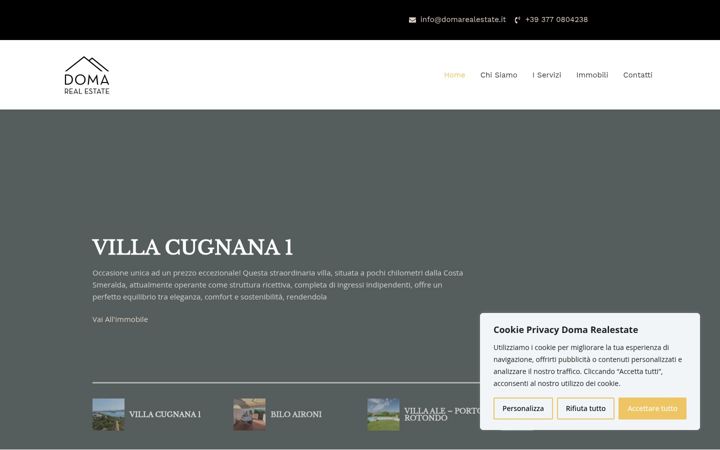This screenshot has width=720, height=450.
Task: Open the I Servizi menu item
Action: pyautogui.click(x=546, y=75)
